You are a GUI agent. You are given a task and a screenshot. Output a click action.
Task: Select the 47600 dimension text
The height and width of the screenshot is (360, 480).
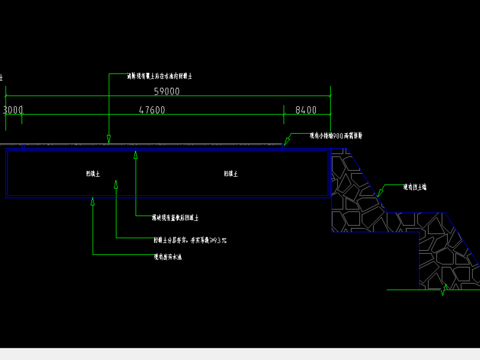pyautogui.click(x=152, y=110)
